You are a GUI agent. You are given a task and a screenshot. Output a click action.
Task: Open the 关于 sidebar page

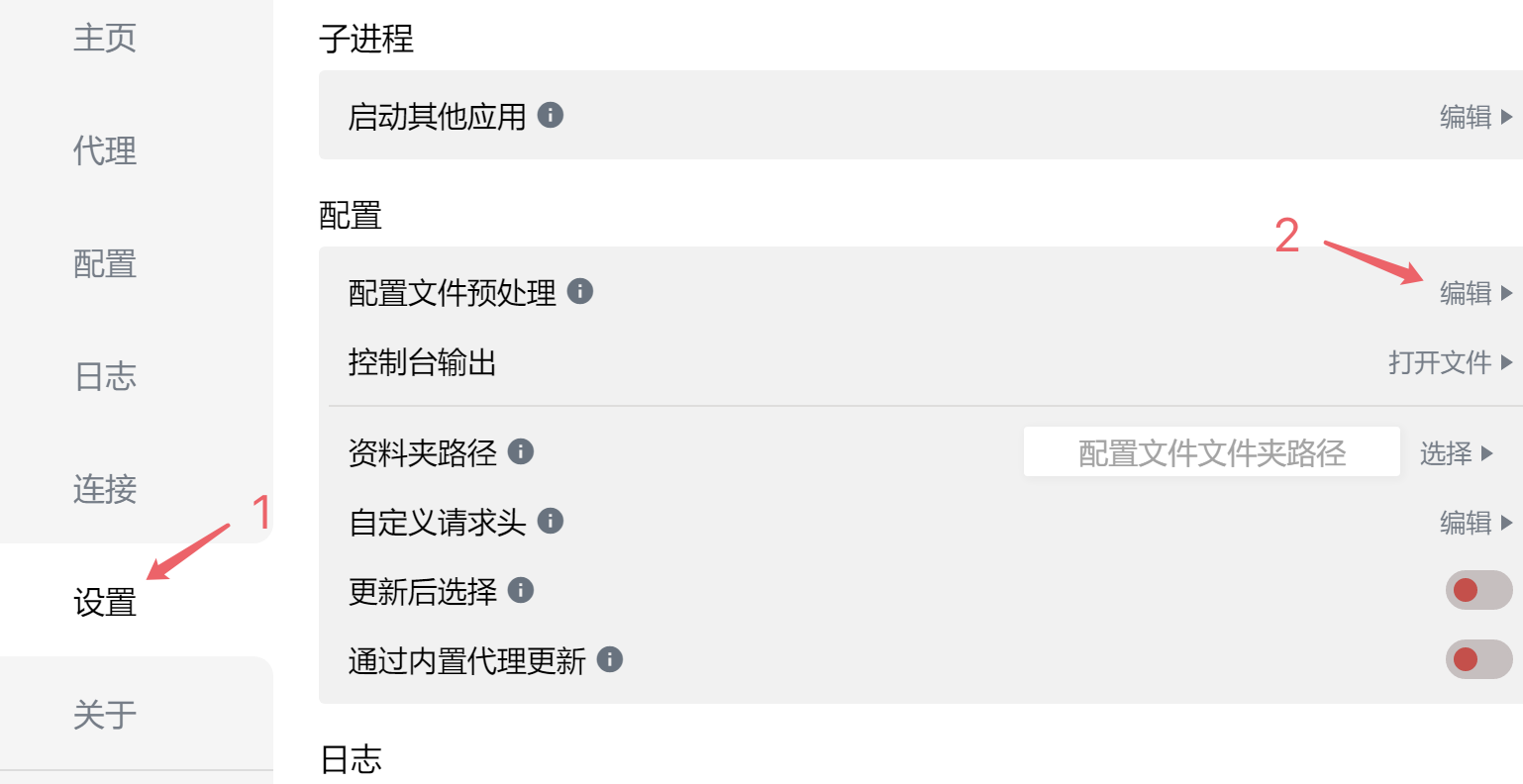tap(105, 714)
